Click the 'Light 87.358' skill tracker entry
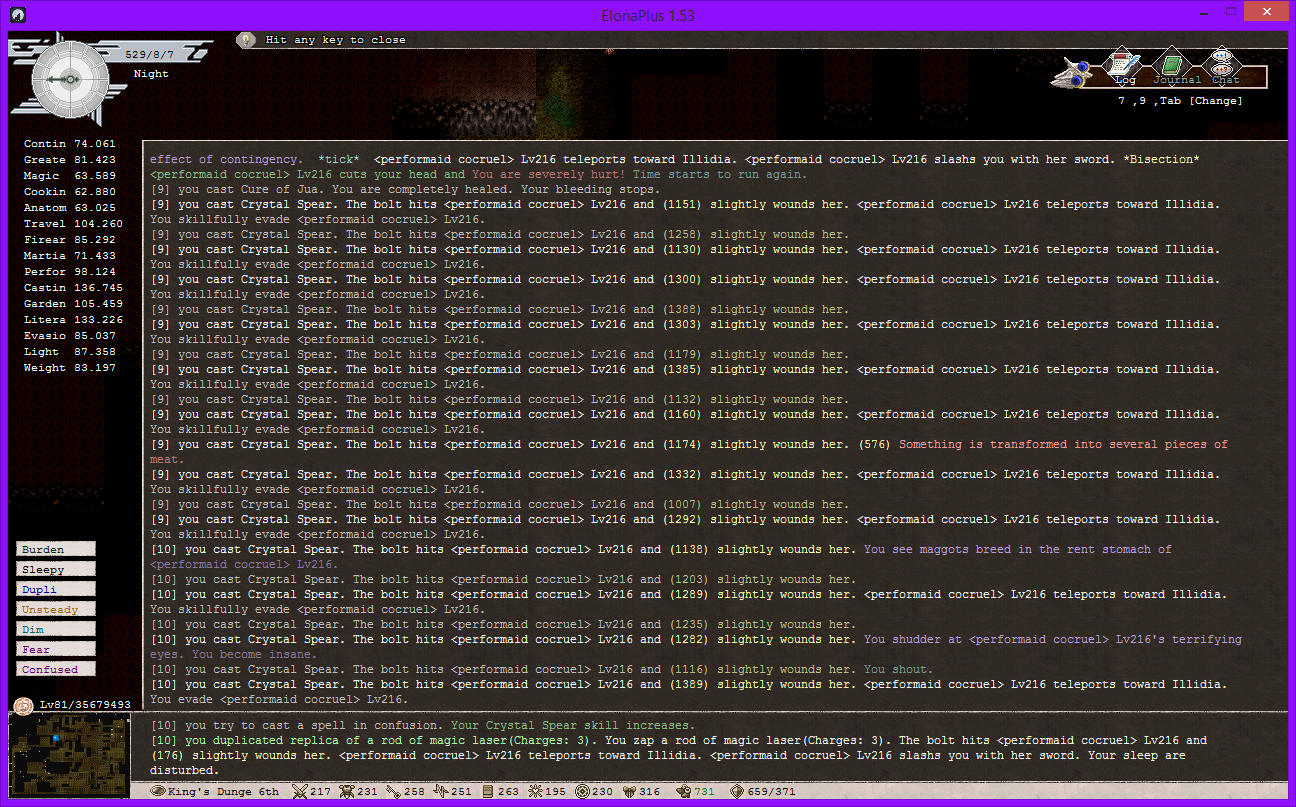This screenshot has height=807, width=1296. click(70, 352)
